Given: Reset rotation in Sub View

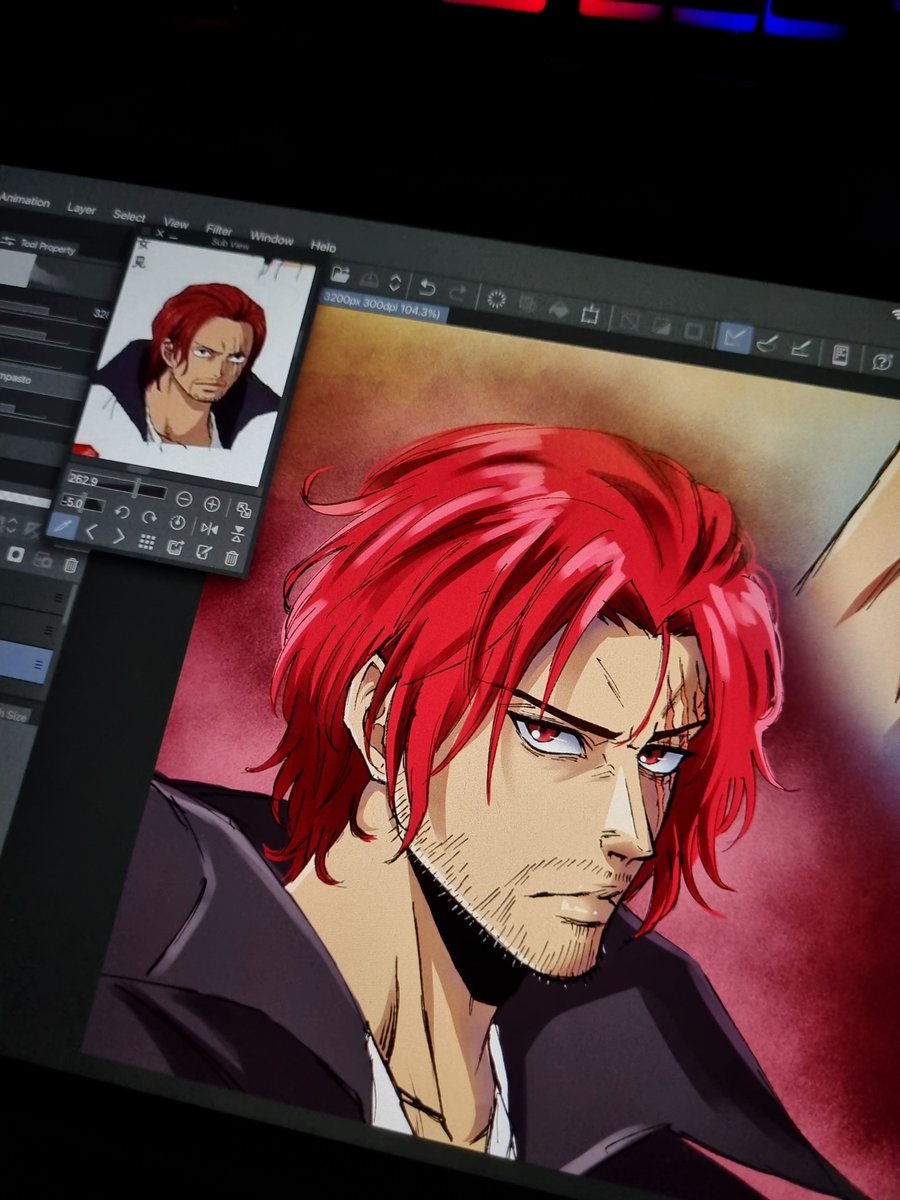Looking at the screenshot, I should pyautogui.click(x=178, y=522).
